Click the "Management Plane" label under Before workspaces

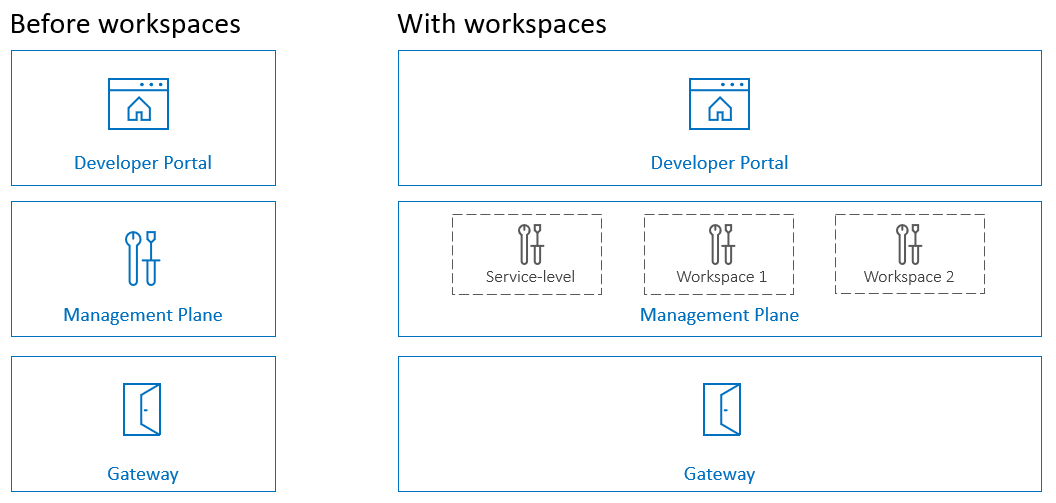coord(143,315)
